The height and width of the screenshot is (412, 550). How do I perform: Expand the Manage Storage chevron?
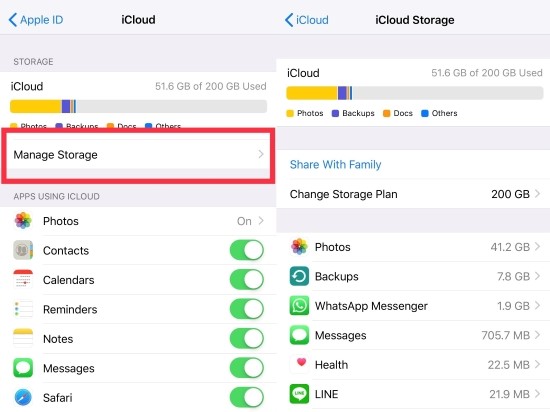(261, 154)
